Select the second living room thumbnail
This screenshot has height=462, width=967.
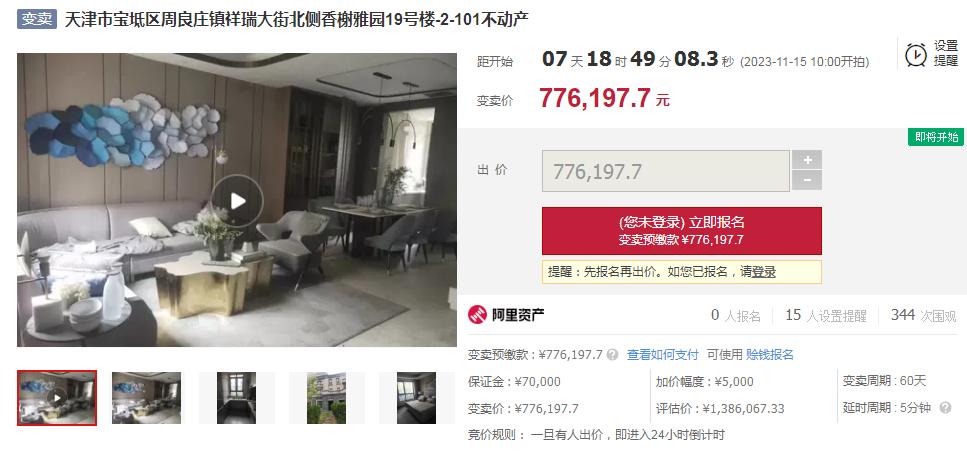pyautogui.click(x=146, y=398)
